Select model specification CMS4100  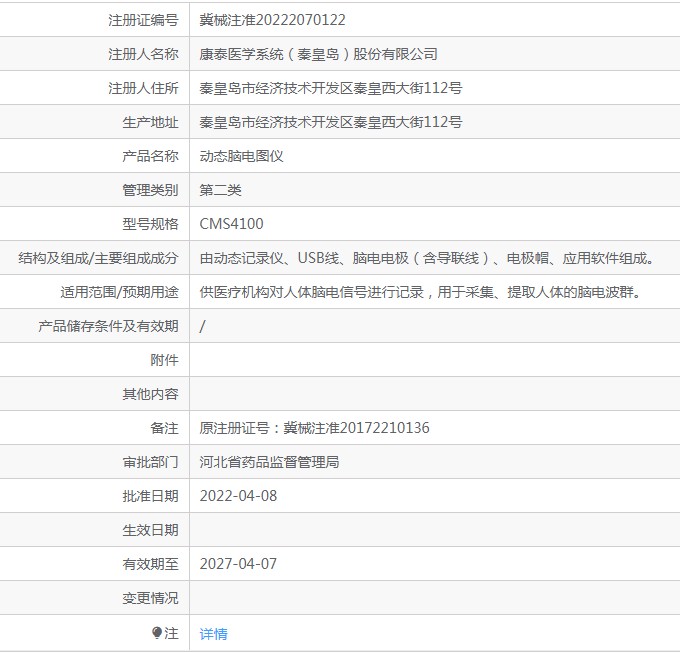pos(231,224)
